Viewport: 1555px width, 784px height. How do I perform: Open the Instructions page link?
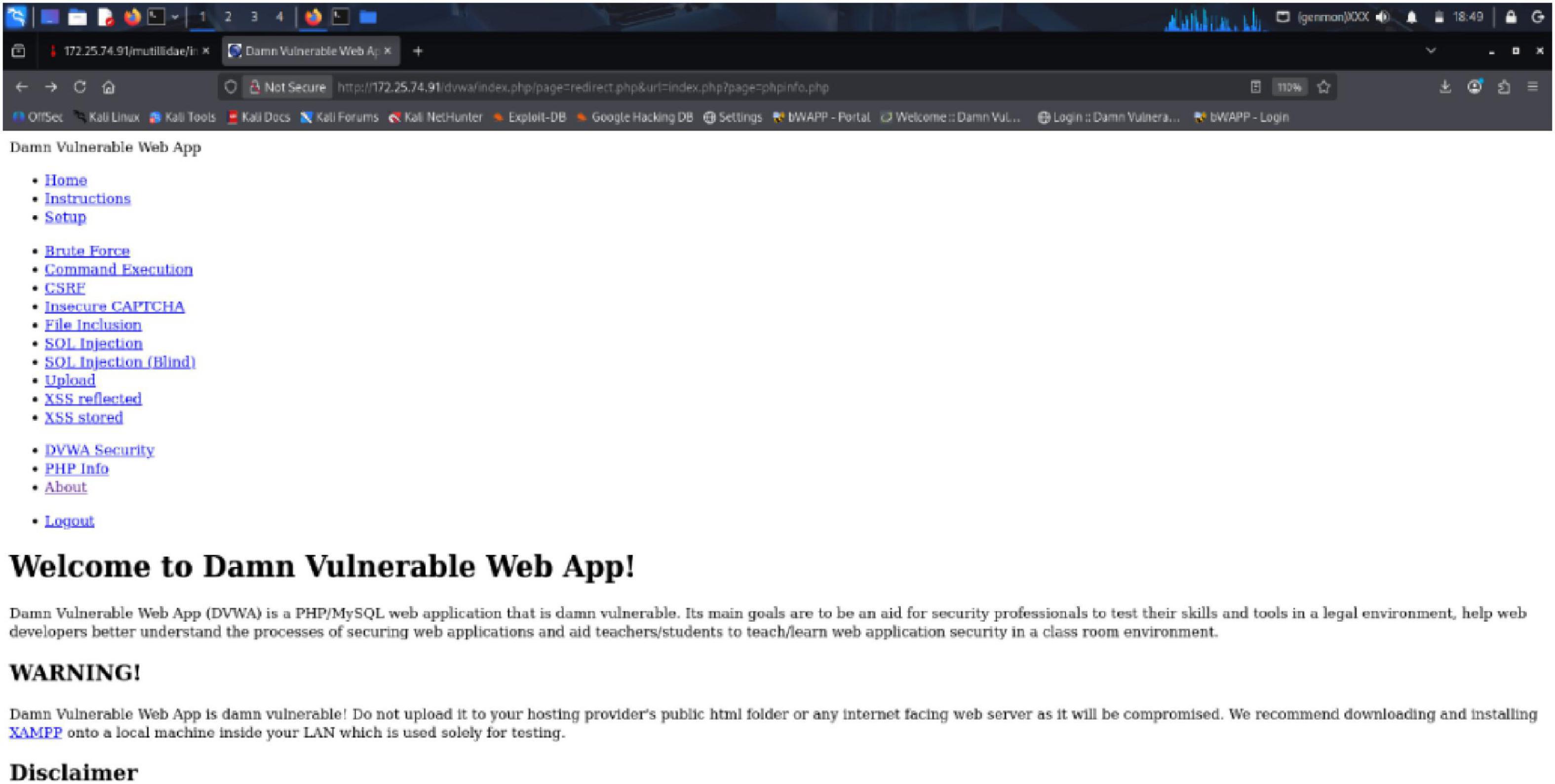click(87, 198)
